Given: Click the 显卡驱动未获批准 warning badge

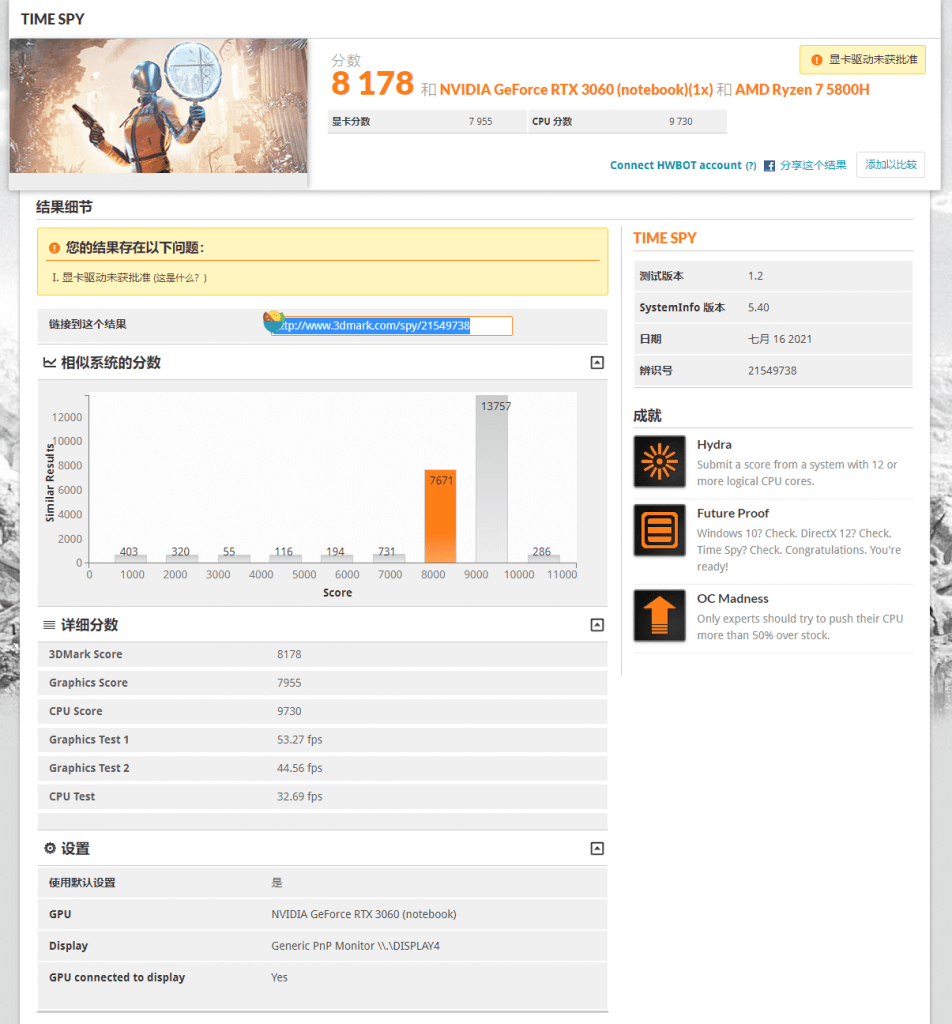Looking at the screenshot, I should click(x=862, y=60).
